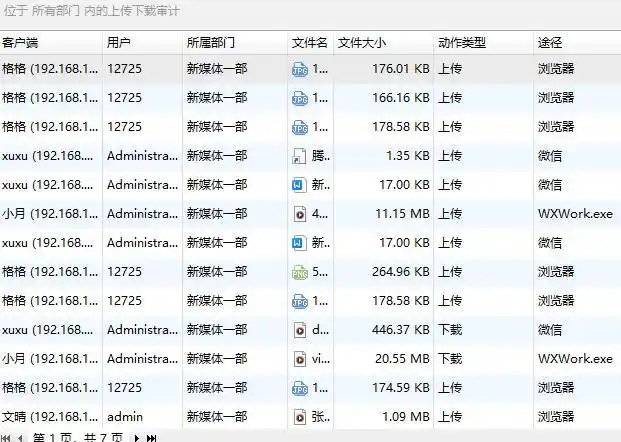Click 格格 client cell in 166.16 KB row

pos(50,98)
